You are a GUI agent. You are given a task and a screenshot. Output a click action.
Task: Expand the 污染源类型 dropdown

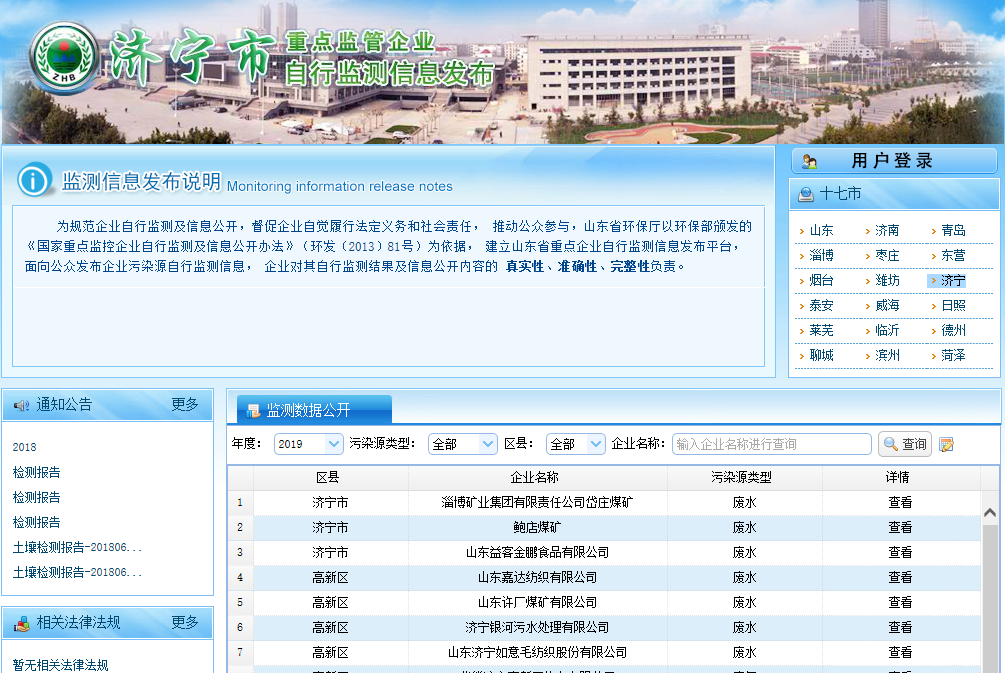462,444
